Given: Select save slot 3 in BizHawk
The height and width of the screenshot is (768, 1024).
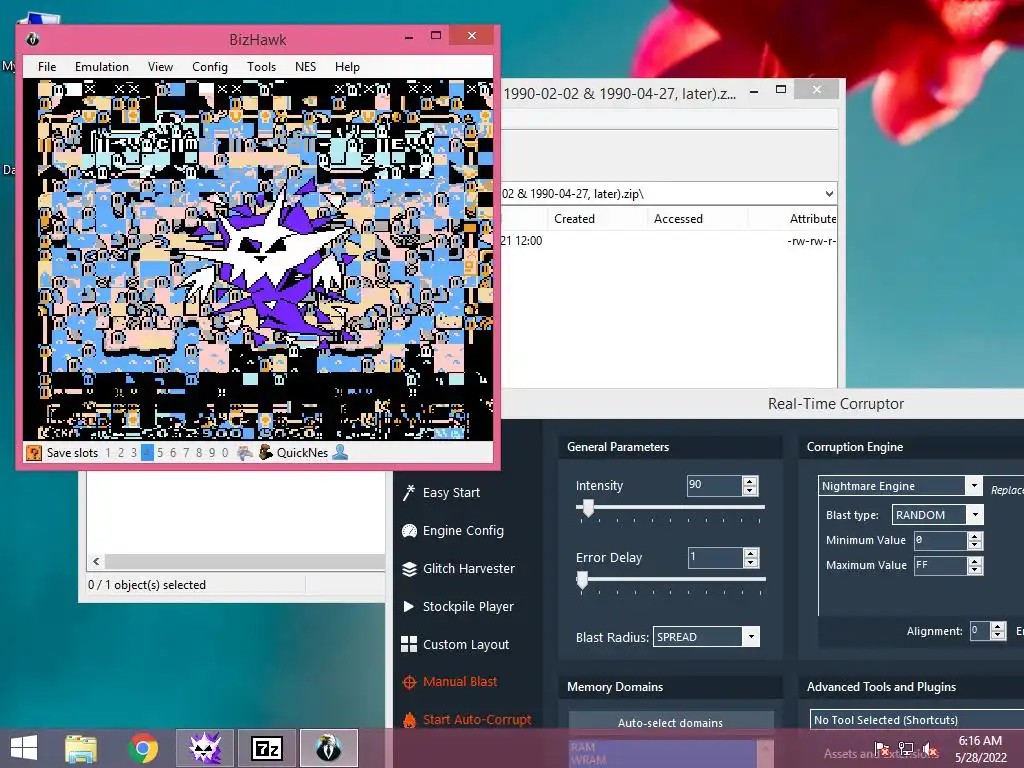Looking at the screenshot, I should point(134,453).
